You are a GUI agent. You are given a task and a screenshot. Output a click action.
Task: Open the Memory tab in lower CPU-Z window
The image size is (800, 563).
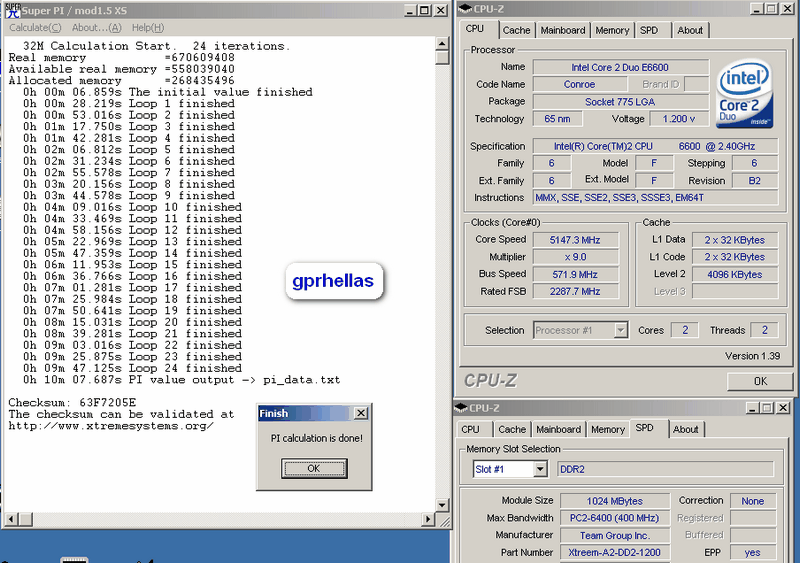click(608, 429)
